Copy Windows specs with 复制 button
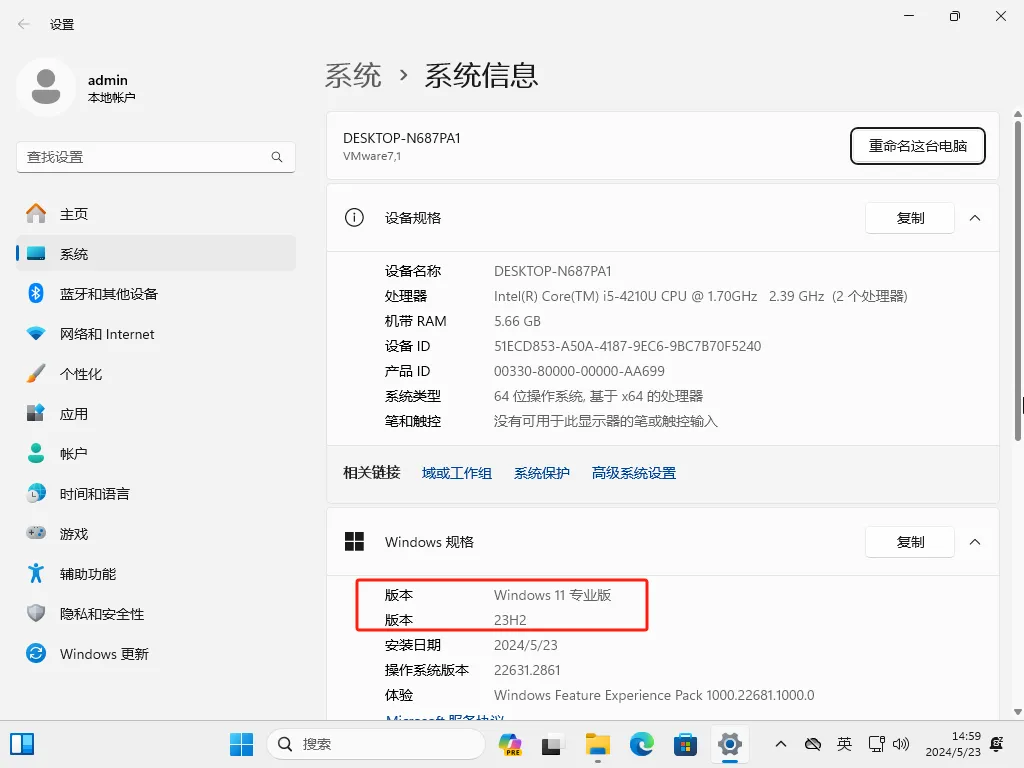1024x768 pixels. (x=910, y=542)
